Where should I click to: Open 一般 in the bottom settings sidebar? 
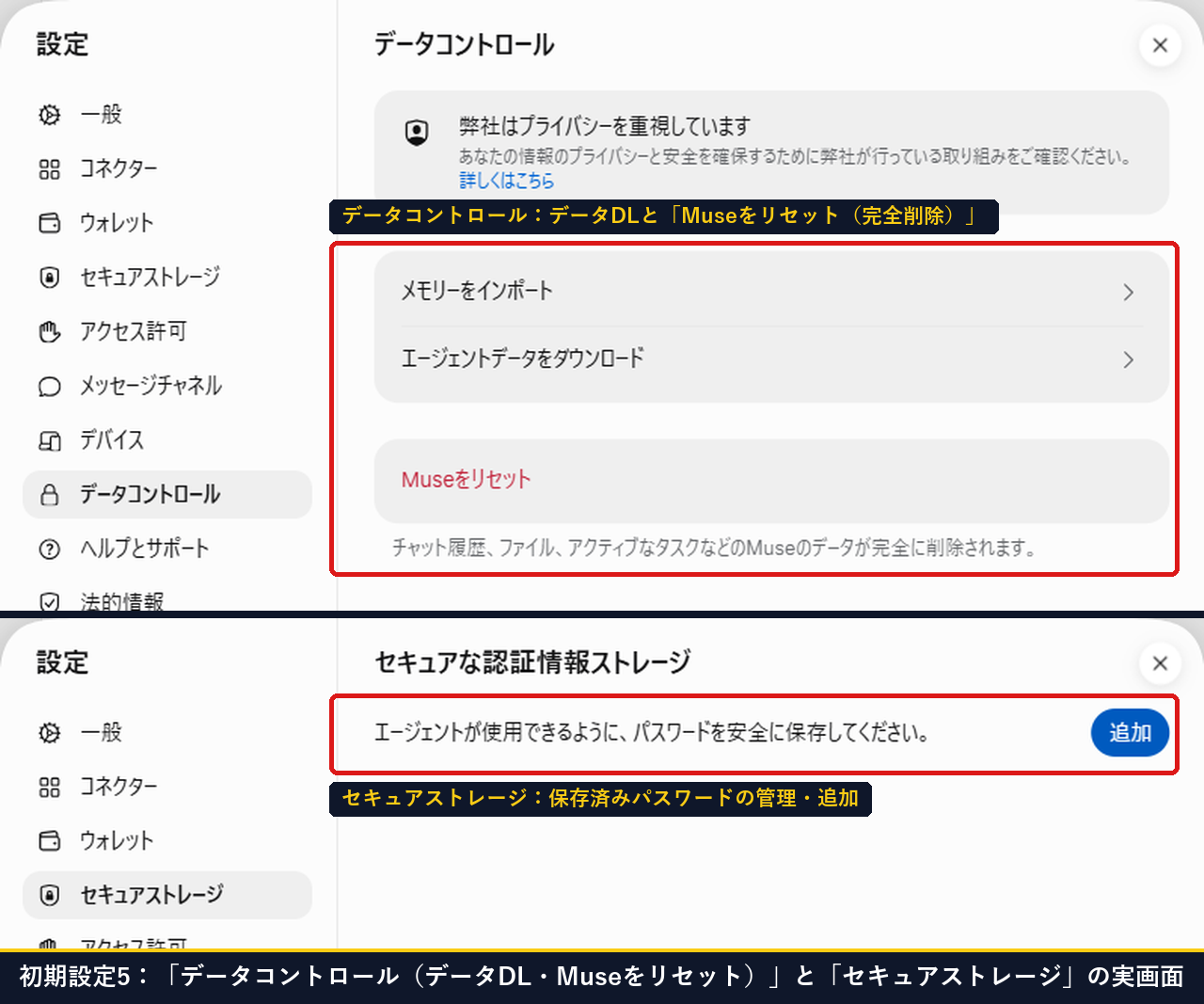[x=167, y=733]
